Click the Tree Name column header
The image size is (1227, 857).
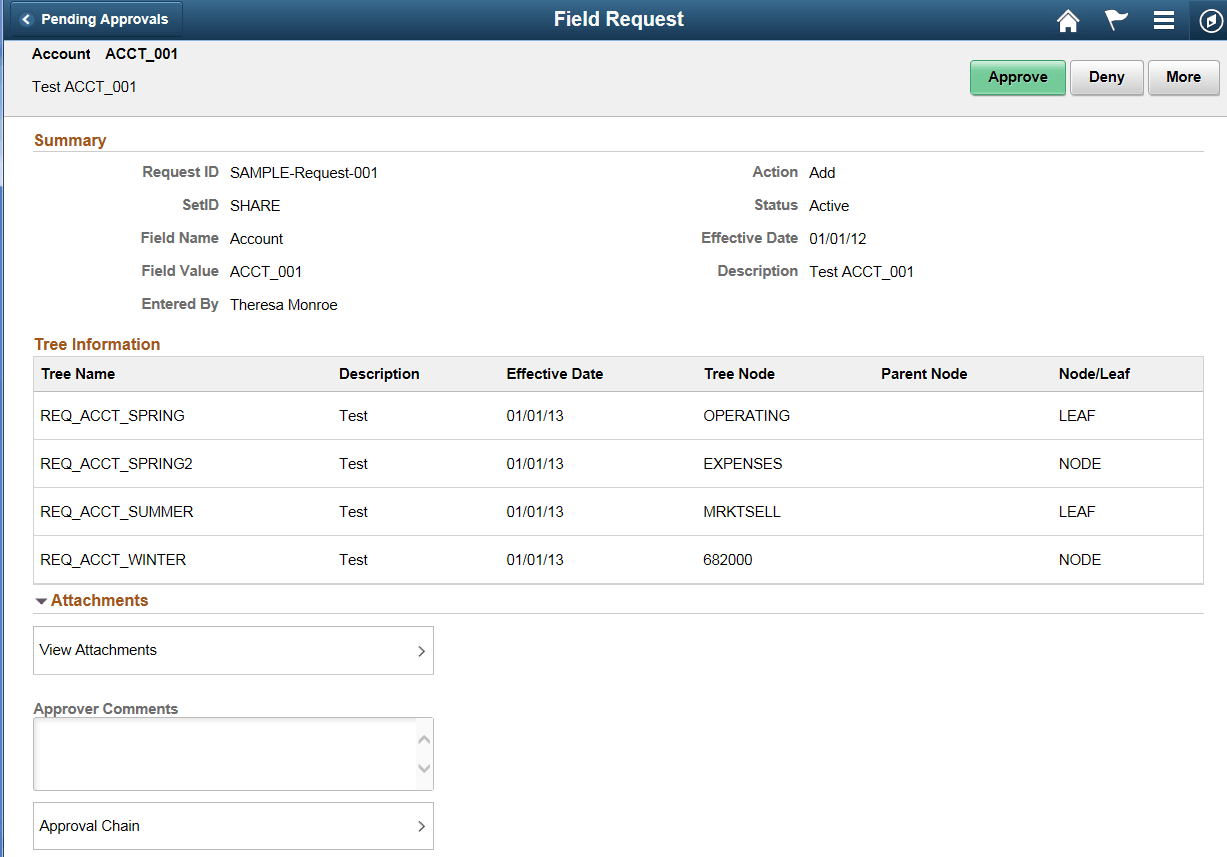click(78, 374)
